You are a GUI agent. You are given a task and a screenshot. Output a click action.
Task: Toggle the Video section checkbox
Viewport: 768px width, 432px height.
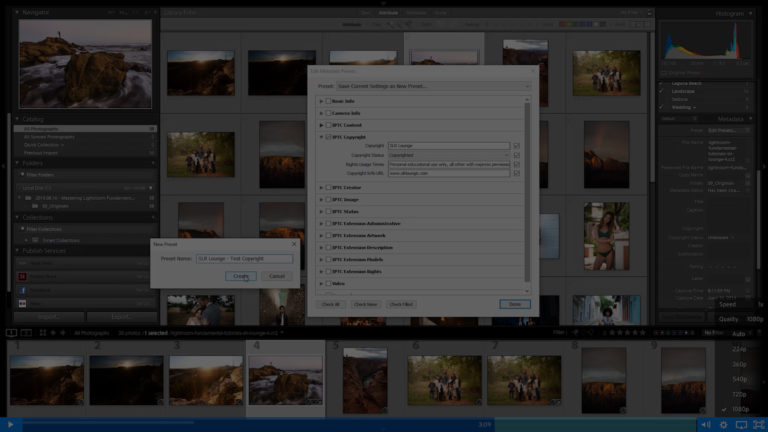329,284
